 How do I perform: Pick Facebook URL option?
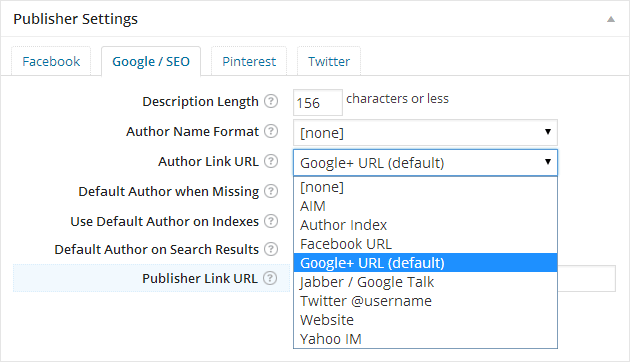425,244
